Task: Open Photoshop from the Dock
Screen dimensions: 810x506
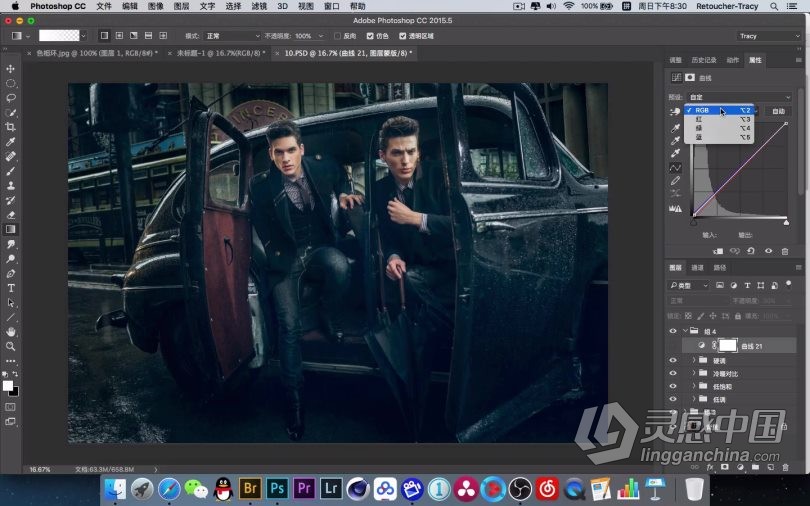Action: pos(277,488)
